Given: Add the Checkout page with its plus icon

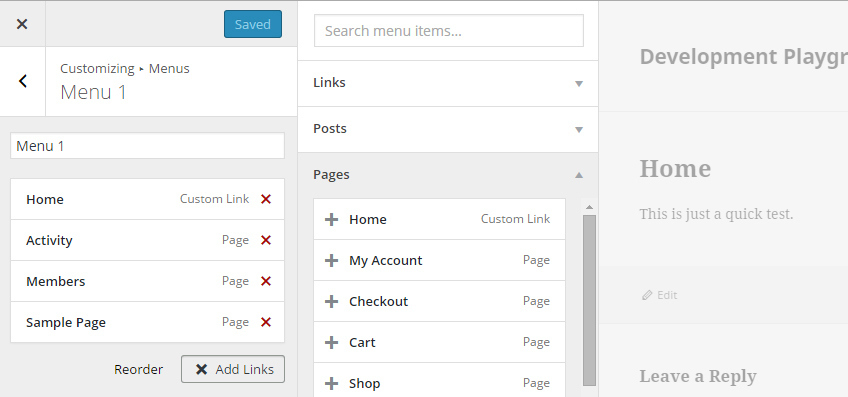Looking at the screenshot, I should 331,301.
